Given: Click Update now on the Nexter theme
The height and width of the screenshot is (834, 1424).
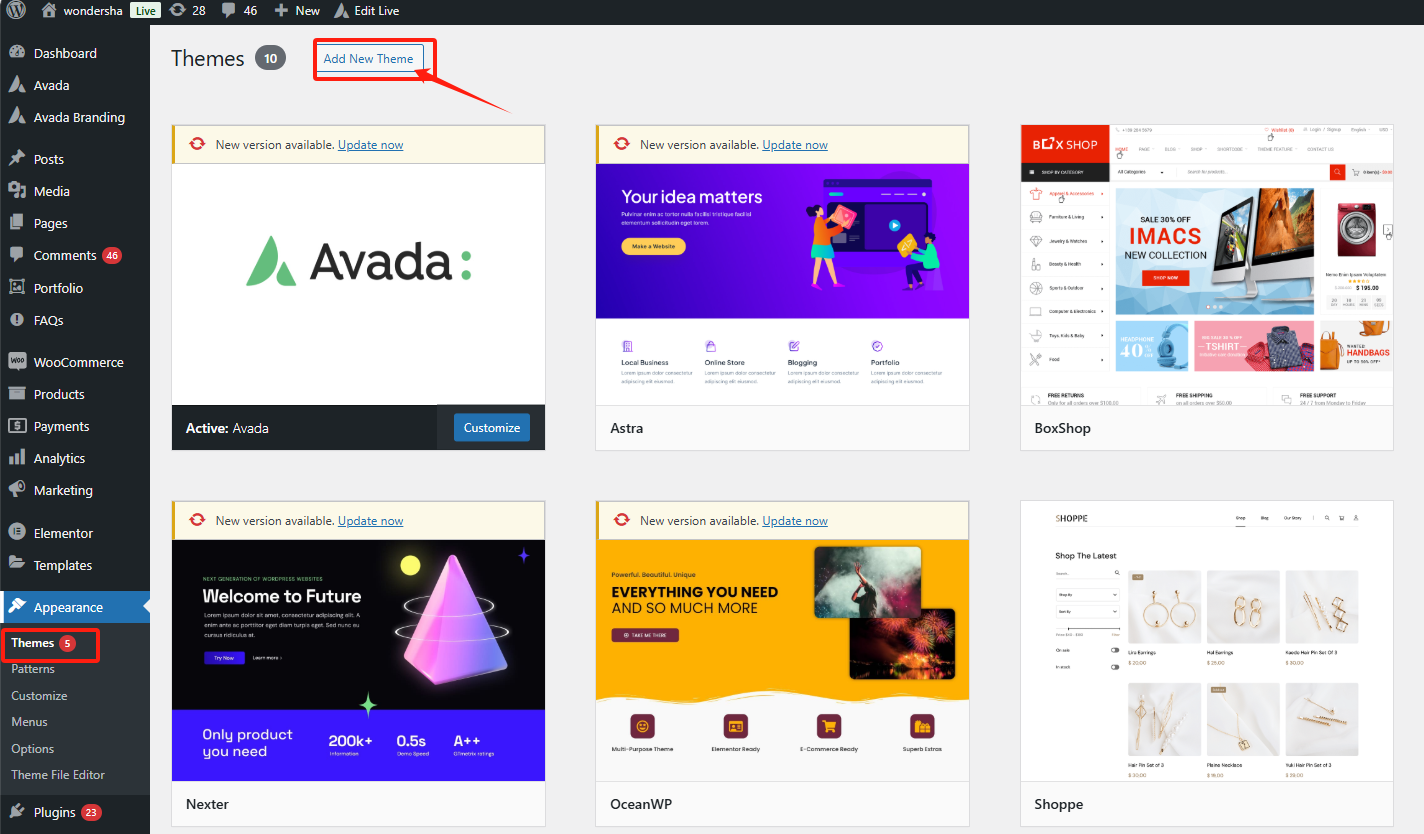Looking at the screenshot, I should [x=371, y=521].
